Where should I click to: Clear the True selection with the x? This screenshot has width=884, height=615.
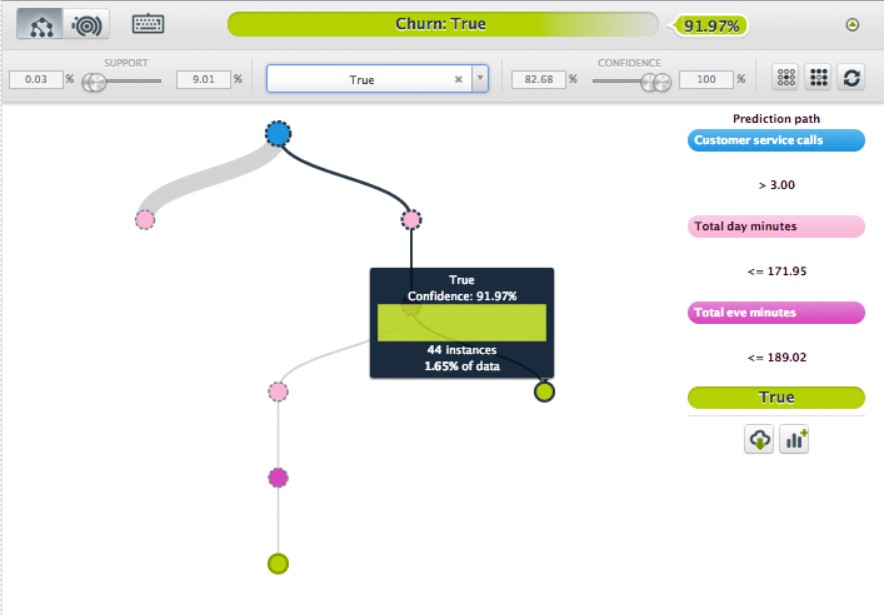click(x=459, y=79)
